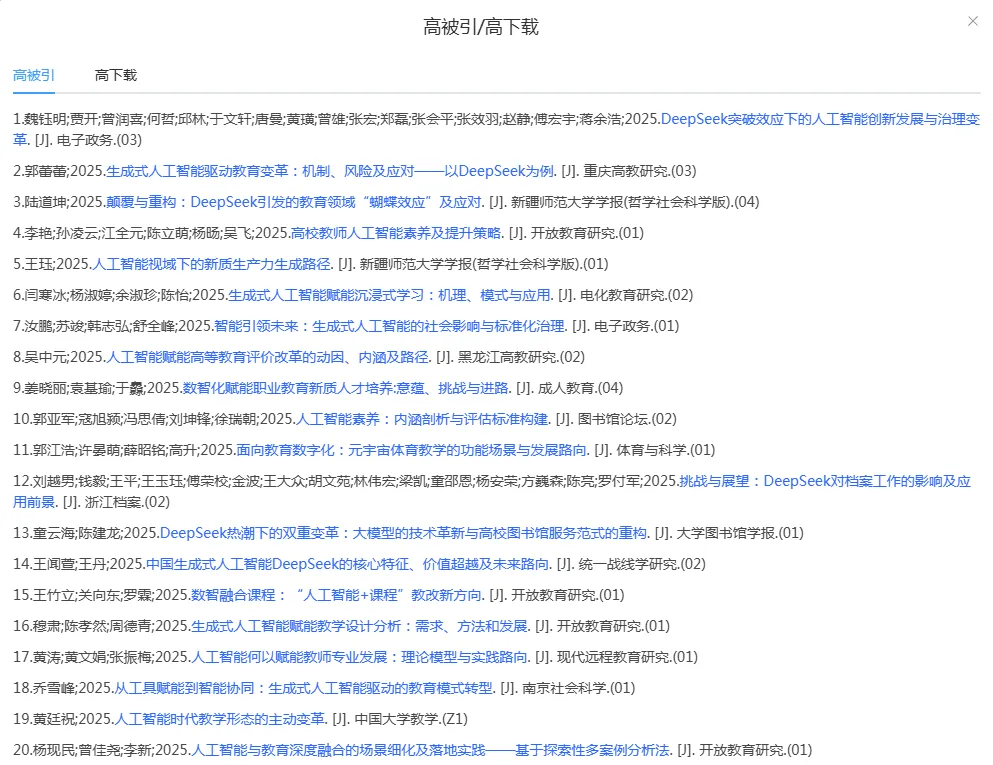Select the 高被引 tab

pos(34,75)
